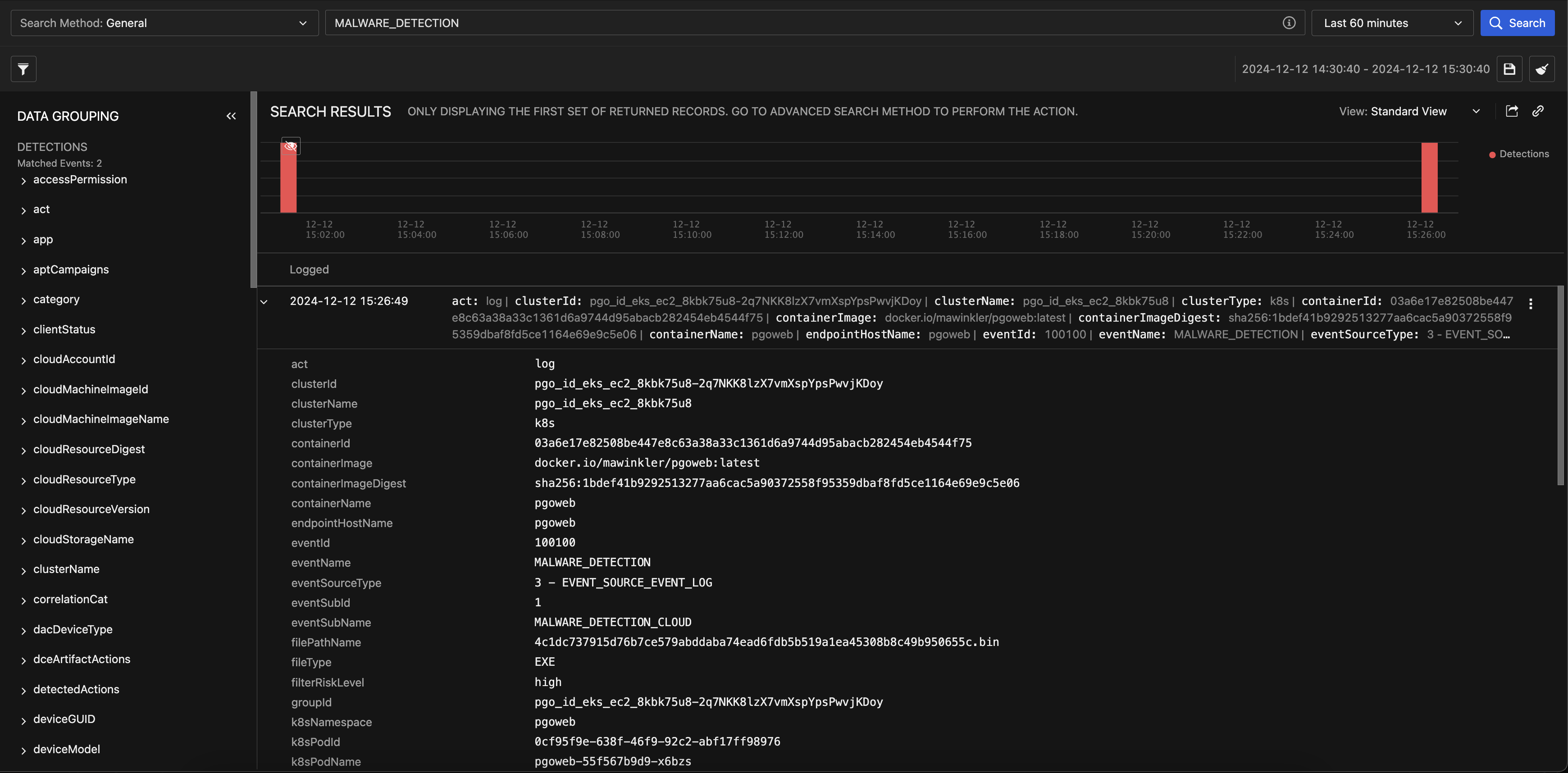Screen dimensions: 1568x773
Task: Click the SEARCH RESULTS heading
Action: [331, 111]
